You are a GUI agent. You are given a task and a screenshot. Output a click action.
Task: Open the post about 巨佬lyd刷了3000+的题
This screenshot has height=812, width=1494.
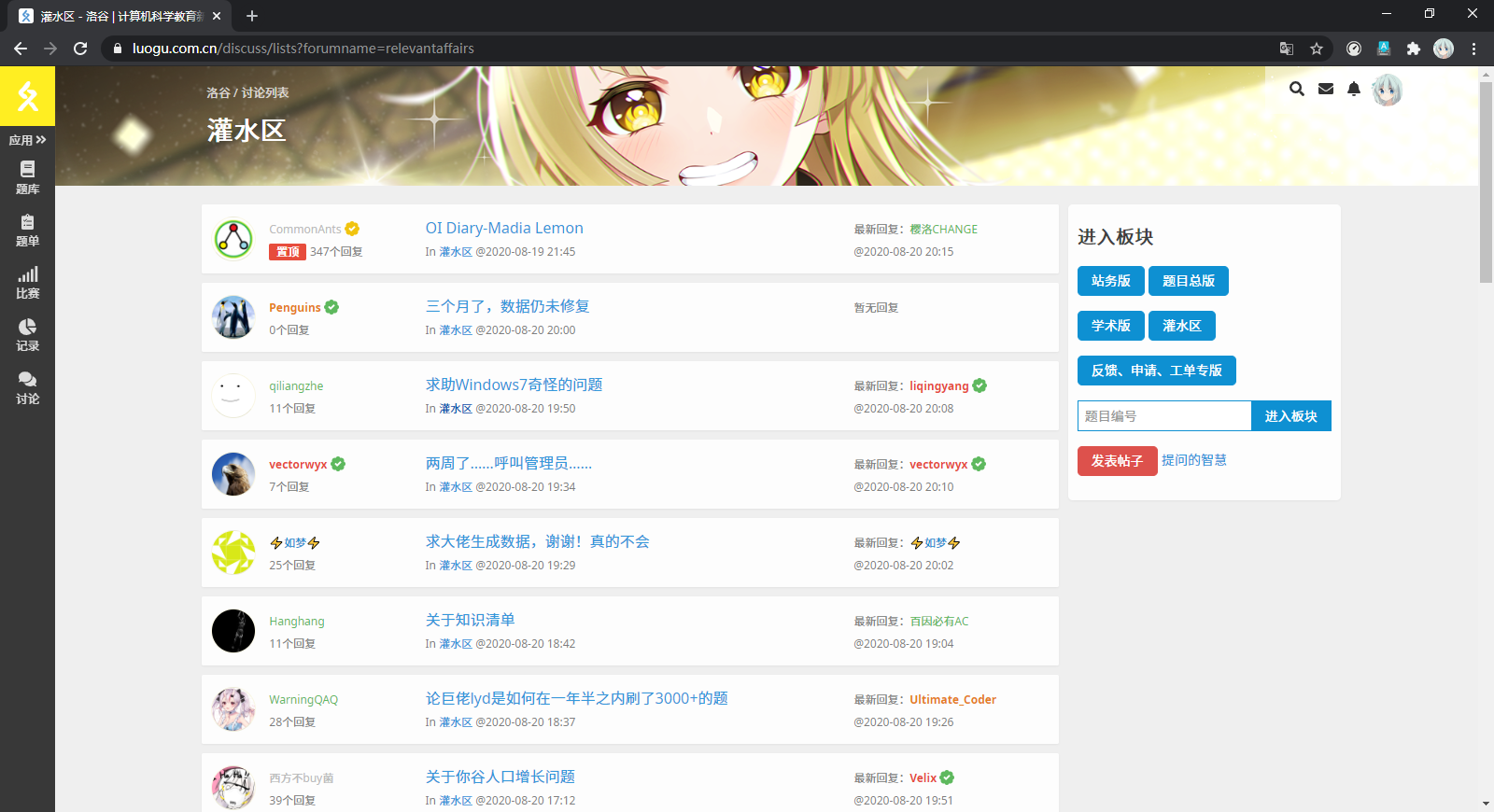[x=577, y=698]
